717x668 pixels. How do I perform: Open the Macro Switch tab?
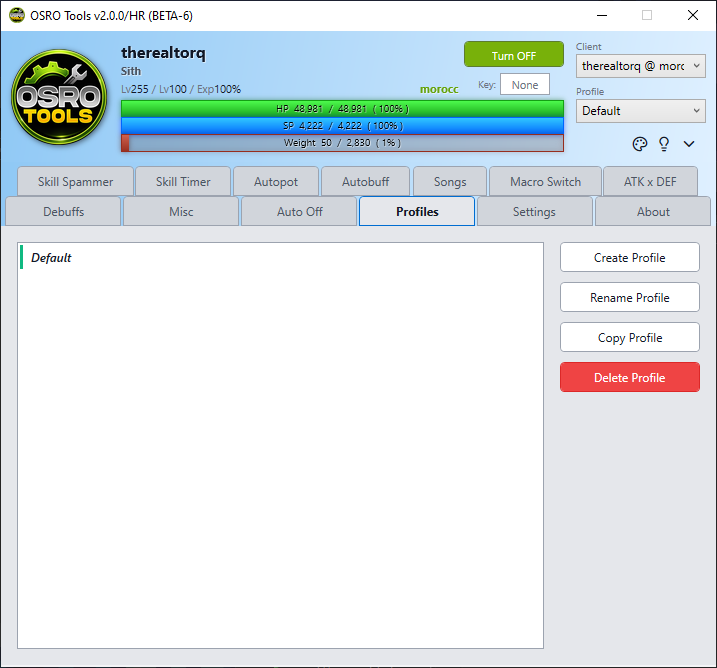(545, 182)
